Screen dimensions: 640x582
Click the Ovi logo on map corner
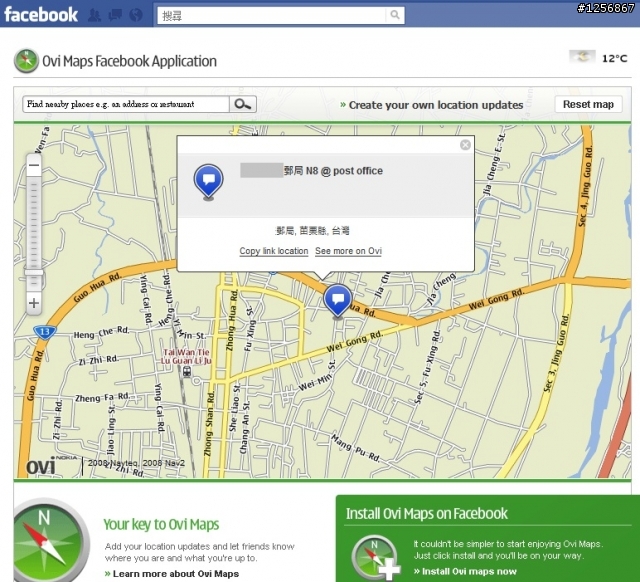tap(41, 466)
